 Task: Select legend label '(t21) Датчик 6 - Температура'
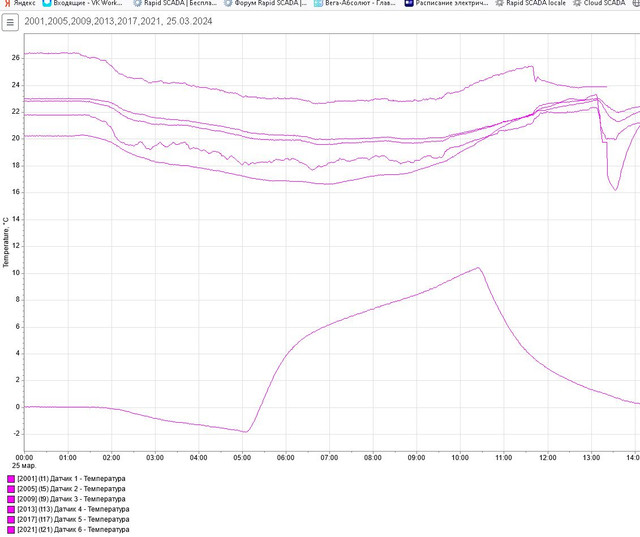click(84, 530)
